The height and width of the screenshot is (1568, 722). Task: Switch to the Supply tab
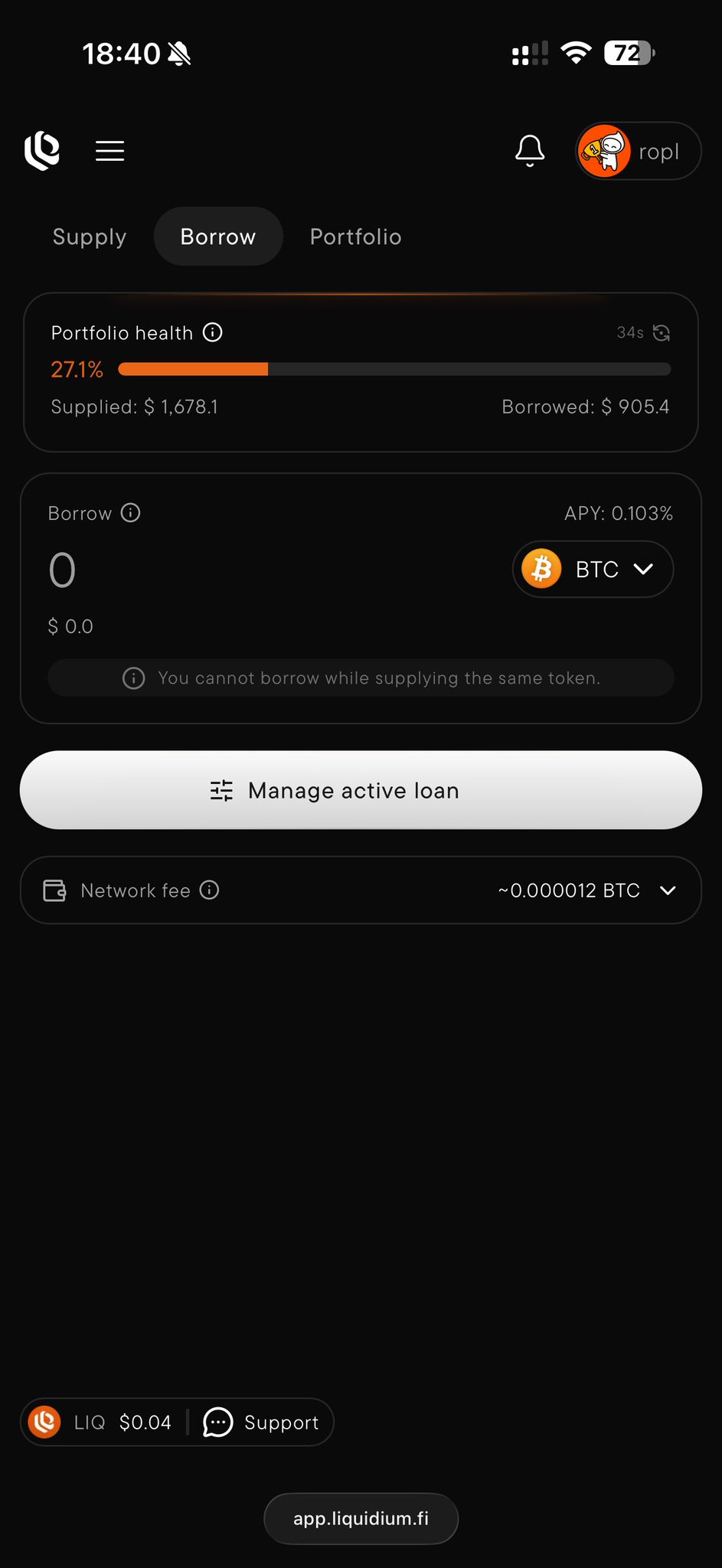(x=90, y=237)
